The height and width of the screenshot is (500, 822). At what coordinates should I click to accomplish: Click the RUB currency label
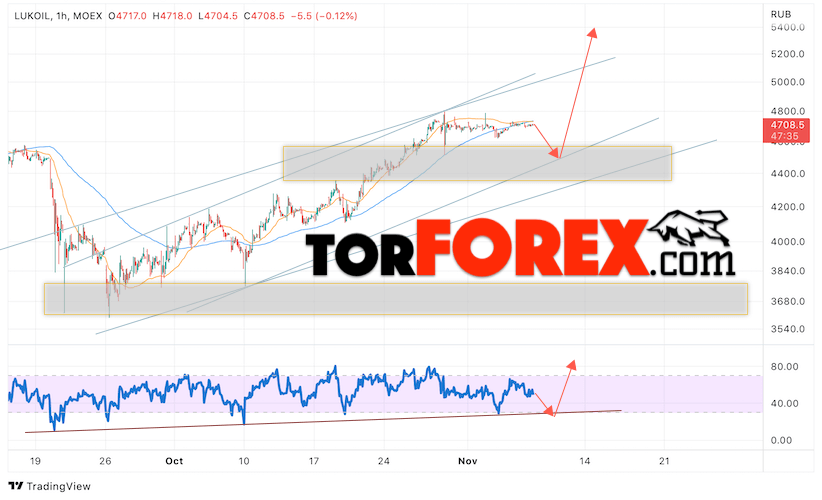tap(781, 14)
